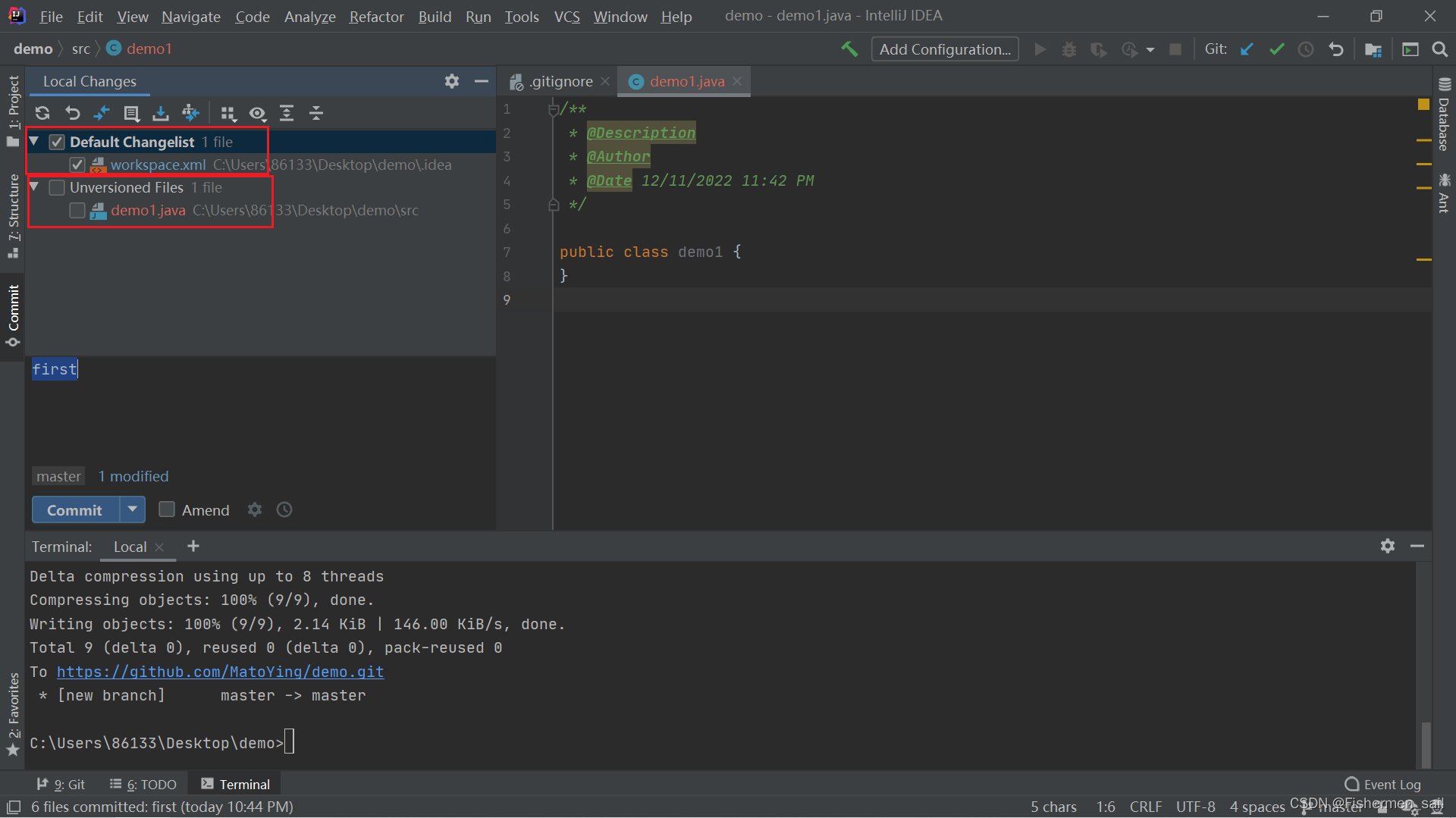Select the Local Changes tab
This screenshot has height=818, width=1456.
89,81
